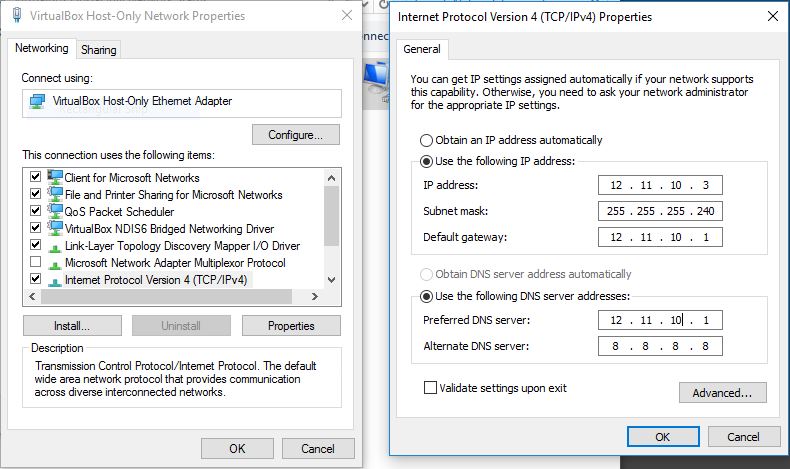Select Use the following DNS server addresses
The width and height of the screenshot is (790, 469).
pos(426,296)
